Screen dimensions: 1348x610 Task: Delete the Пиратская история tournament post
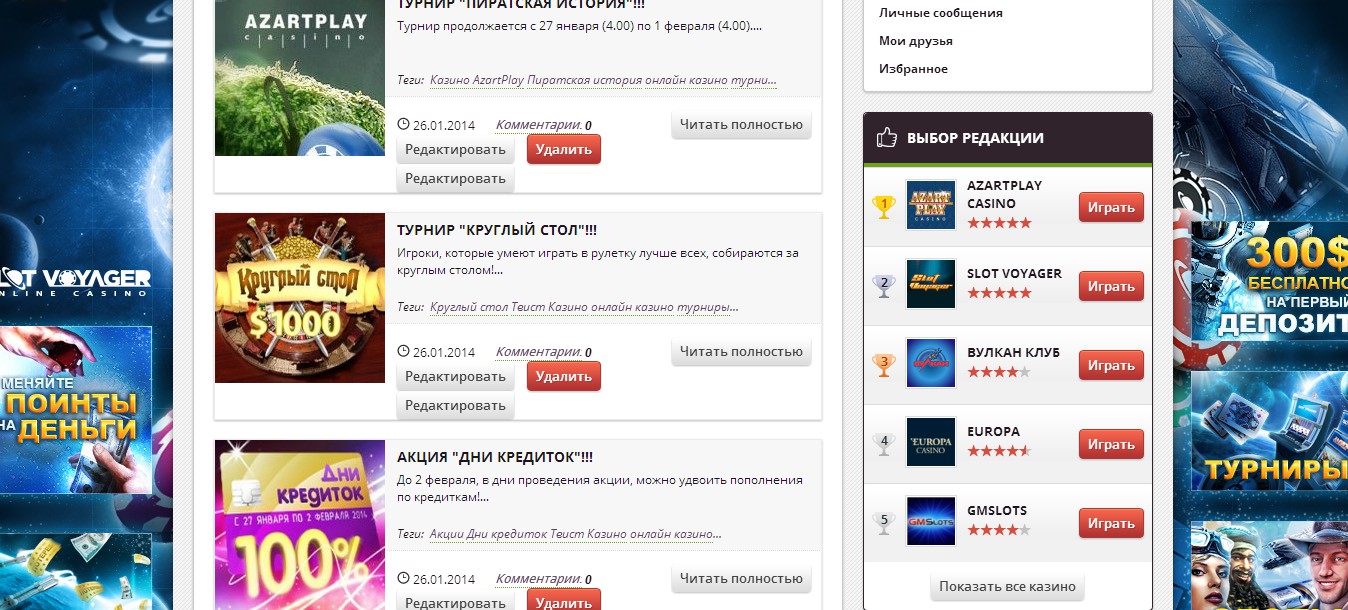(564, 149)
